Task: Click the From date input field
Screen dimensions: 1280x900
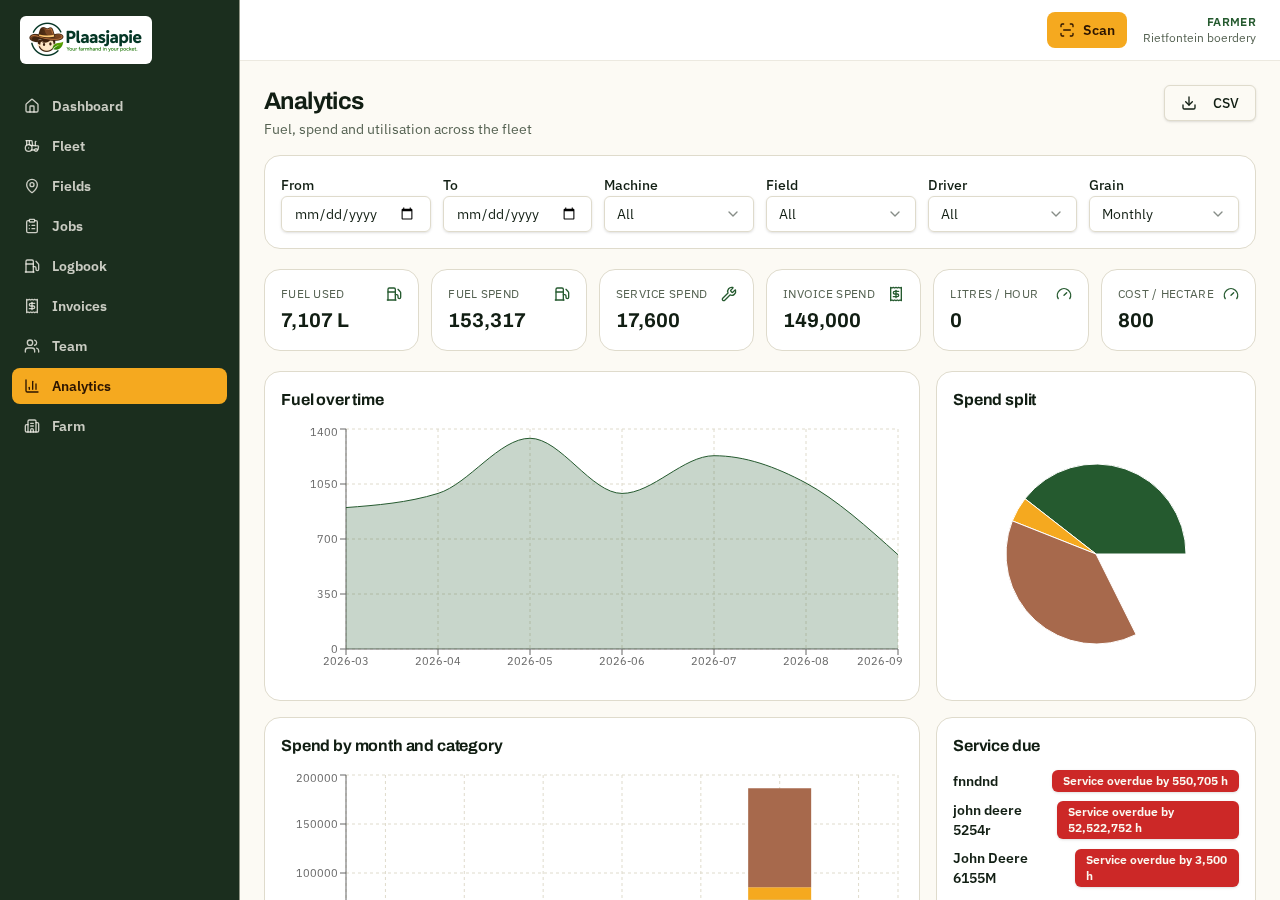Action: coord(356,214)
